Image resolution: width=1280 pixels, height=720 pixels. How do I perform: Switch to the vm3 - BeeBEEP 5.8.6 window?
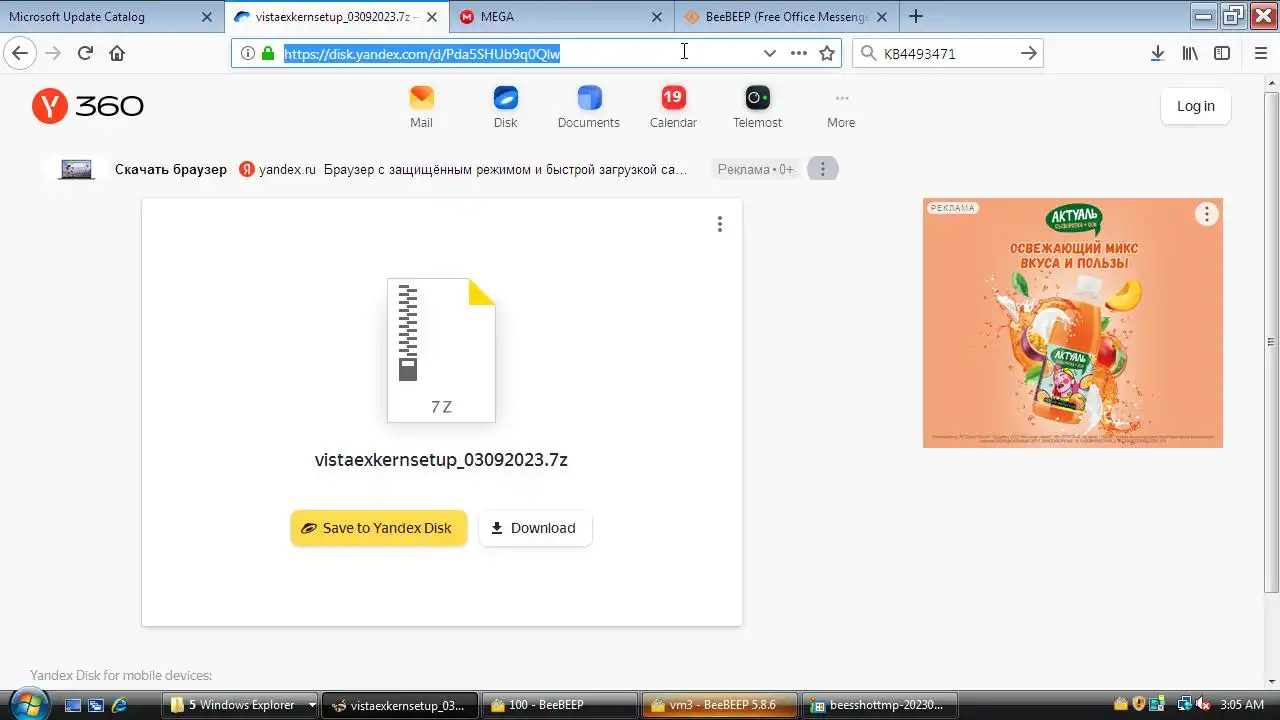pyautogui.click(x=719, y=705)
